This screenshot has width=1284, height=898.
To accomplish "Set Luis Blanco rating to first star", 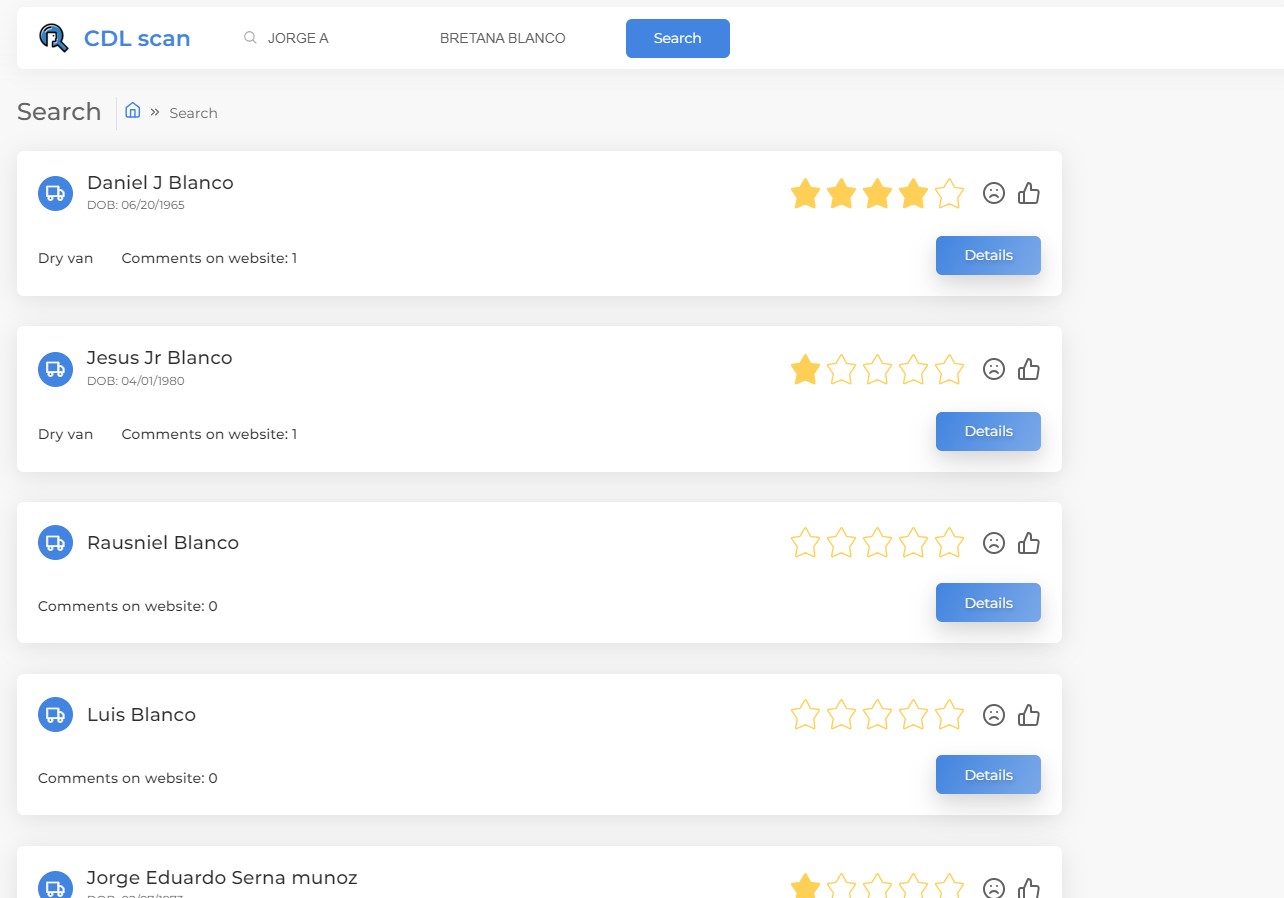I will pyautogui.click(x=805, y=715).
